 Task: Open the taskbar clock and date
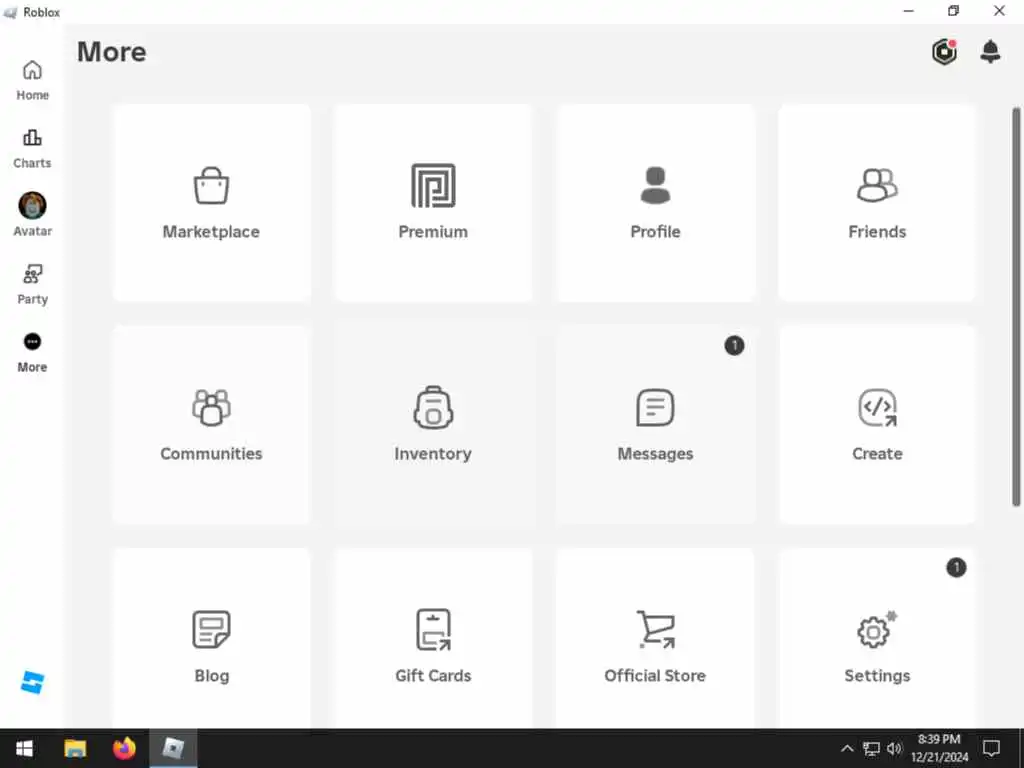939,748
